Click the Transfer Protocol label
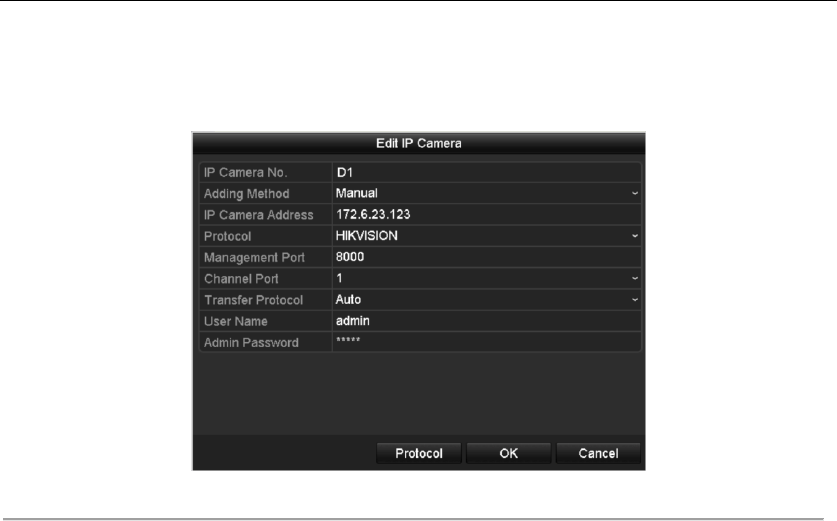Image resolution: width=837 pixels, height=521 pixels. 254,300
